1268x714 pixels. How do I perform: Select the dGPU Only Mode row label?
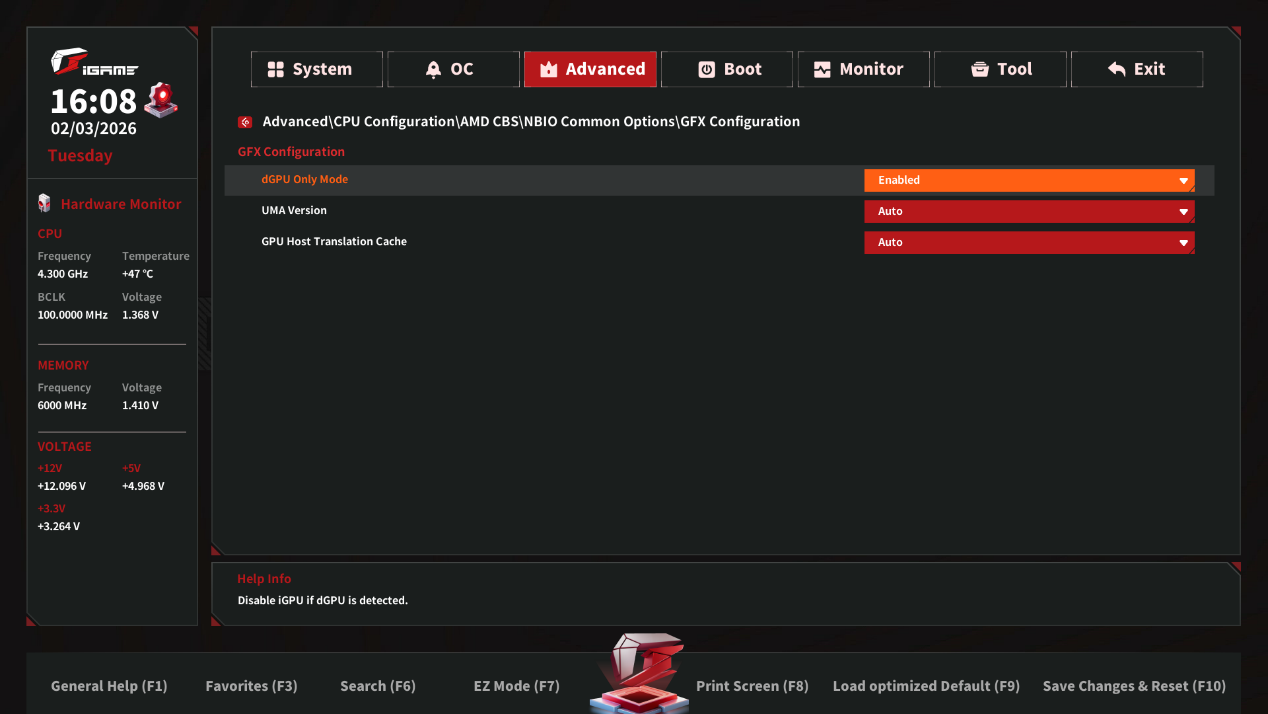(x=304, y=180)
